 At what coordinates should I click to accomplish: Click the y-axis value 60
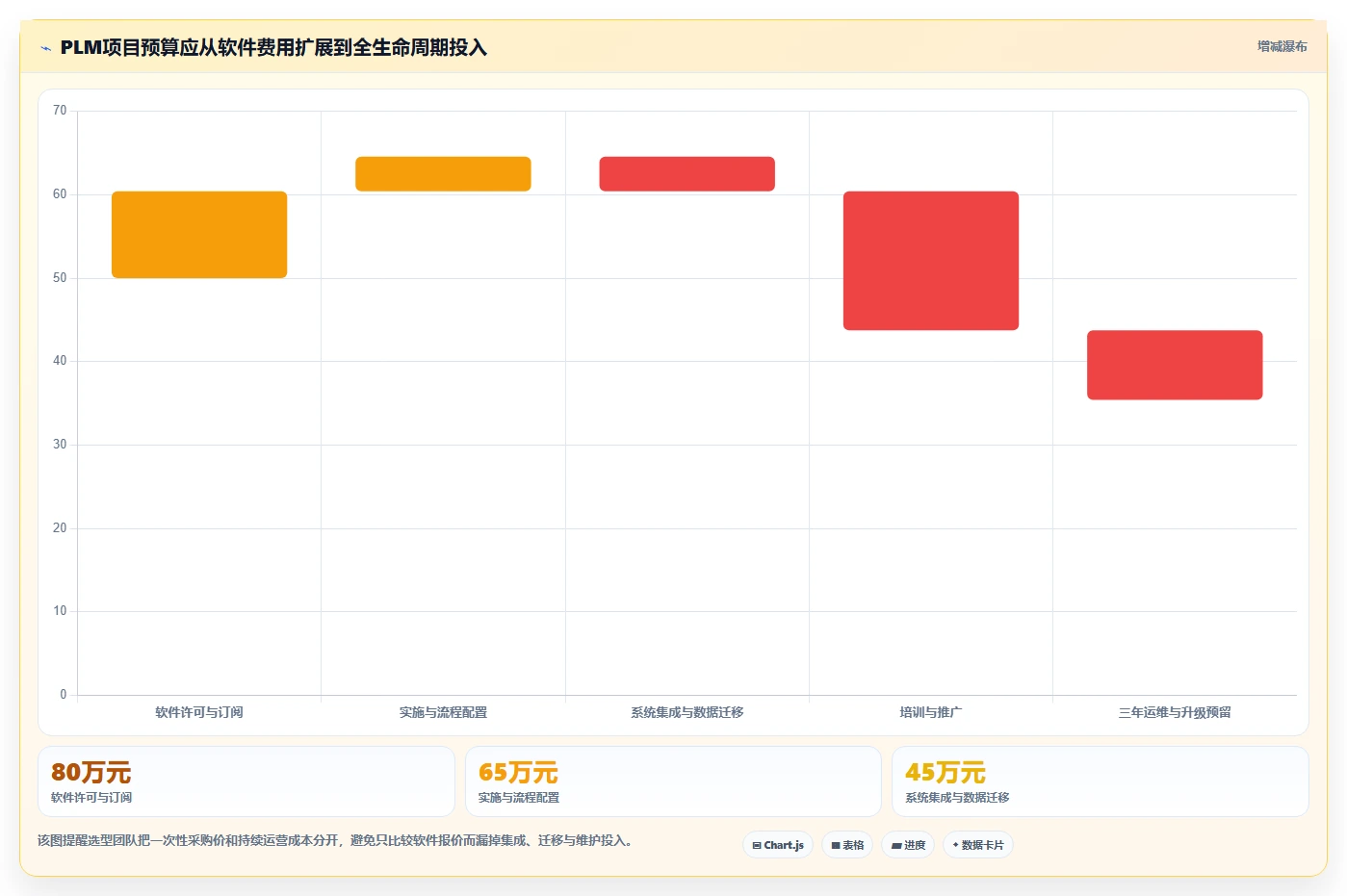(60, 194)
